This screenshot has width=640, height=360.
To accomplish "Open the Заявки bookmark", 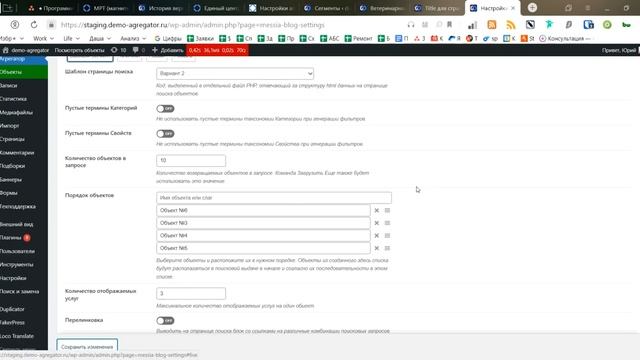I will (200, 38).
